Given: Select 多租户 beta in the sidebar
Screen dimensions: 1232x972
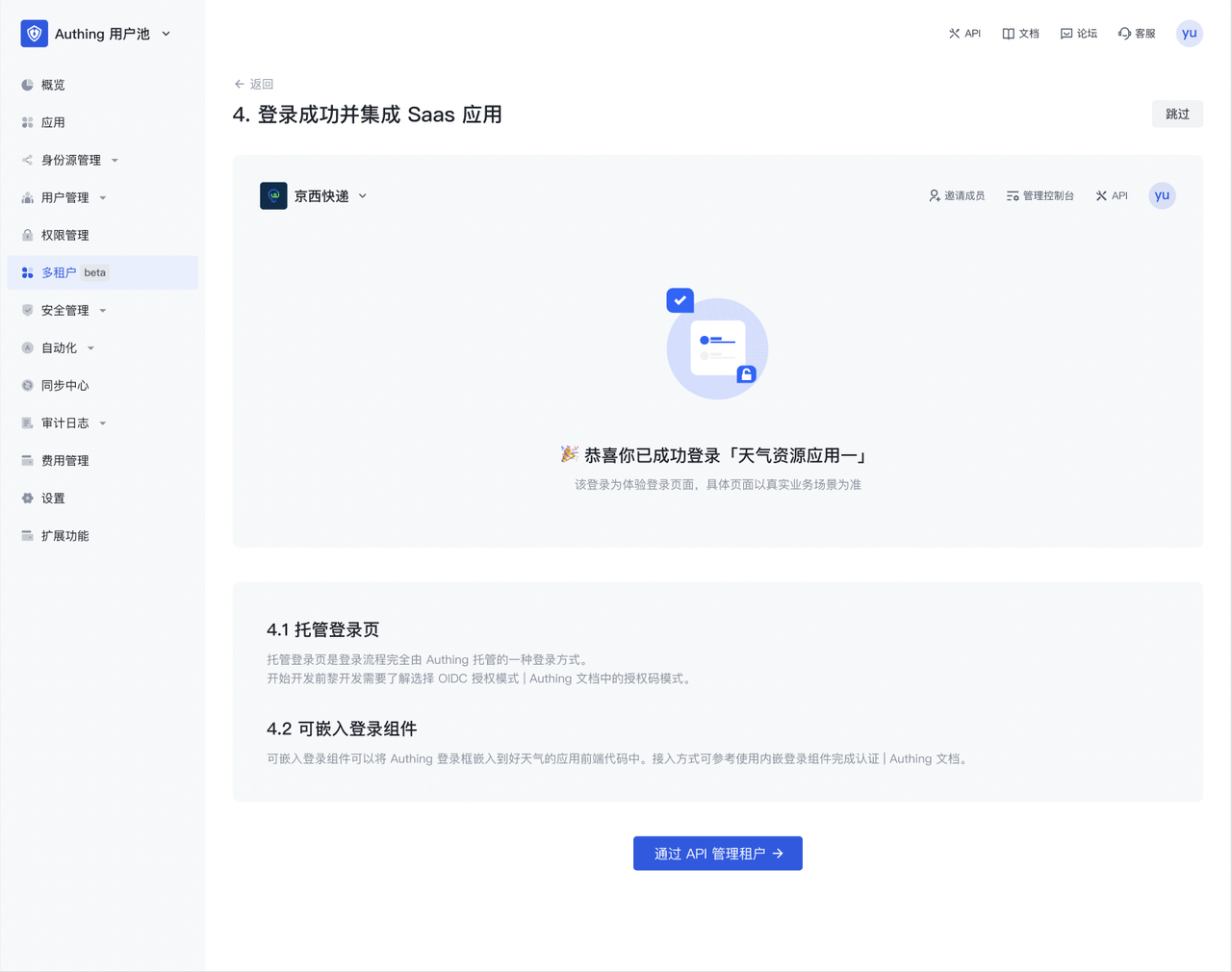Looking at the screenshot, I should [x=60, y=273].
